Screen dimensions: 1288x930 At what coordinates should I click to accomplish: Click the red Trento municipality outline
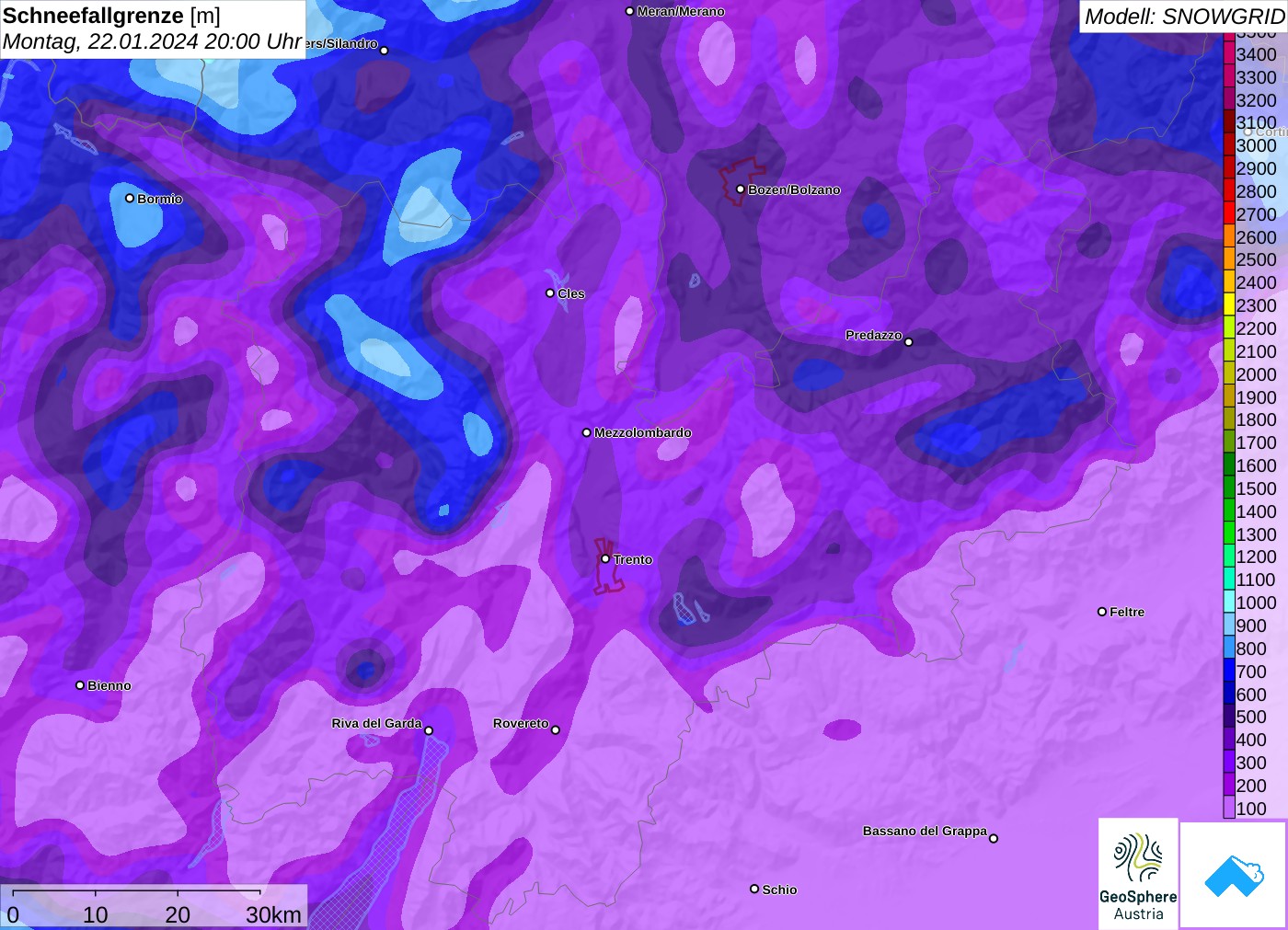[x=608, y=567]
